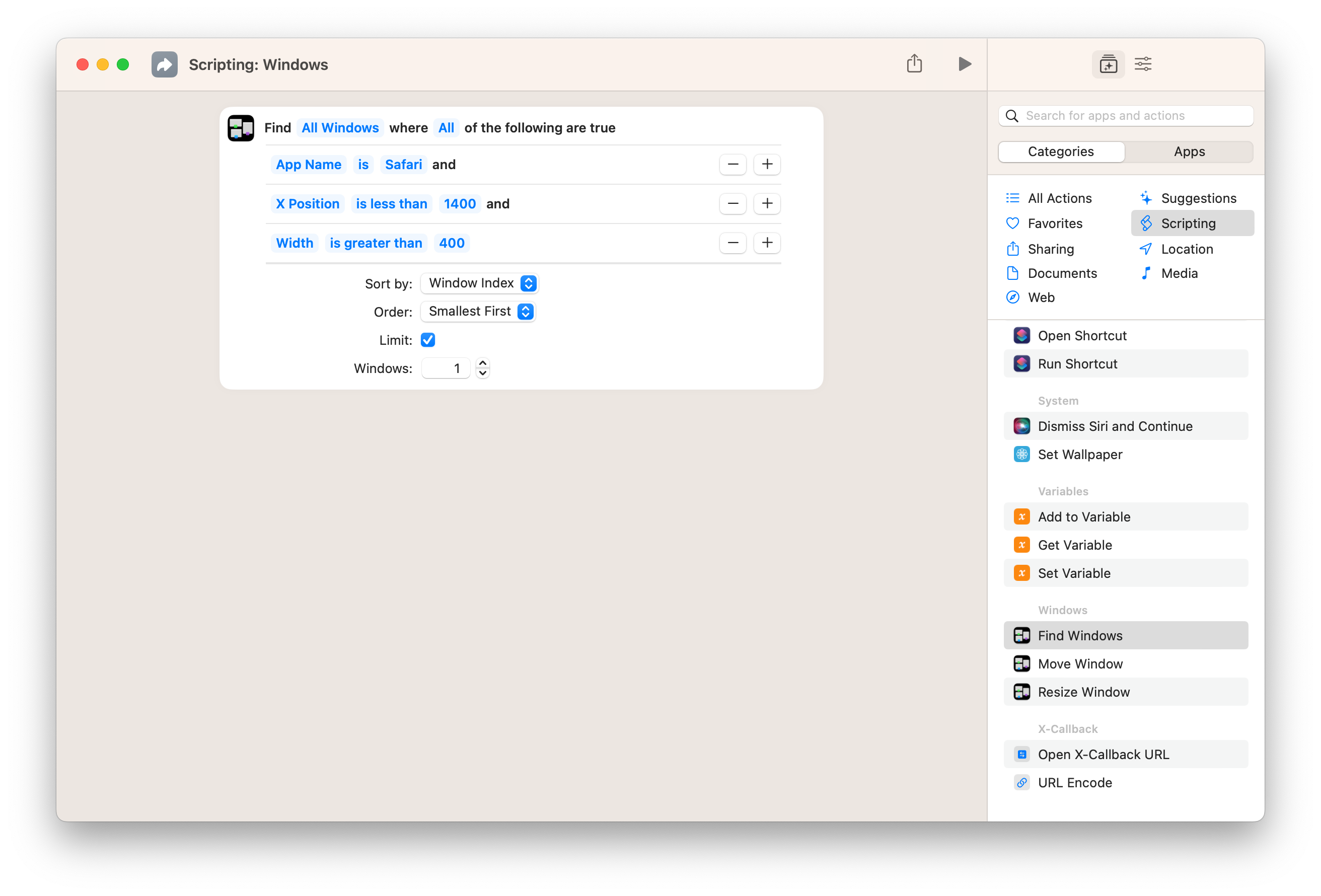Click the Find Windows icon in sidebar
Viewport: 1321px width, 896px height.
pyautogui.click(x=1021, y=635)
